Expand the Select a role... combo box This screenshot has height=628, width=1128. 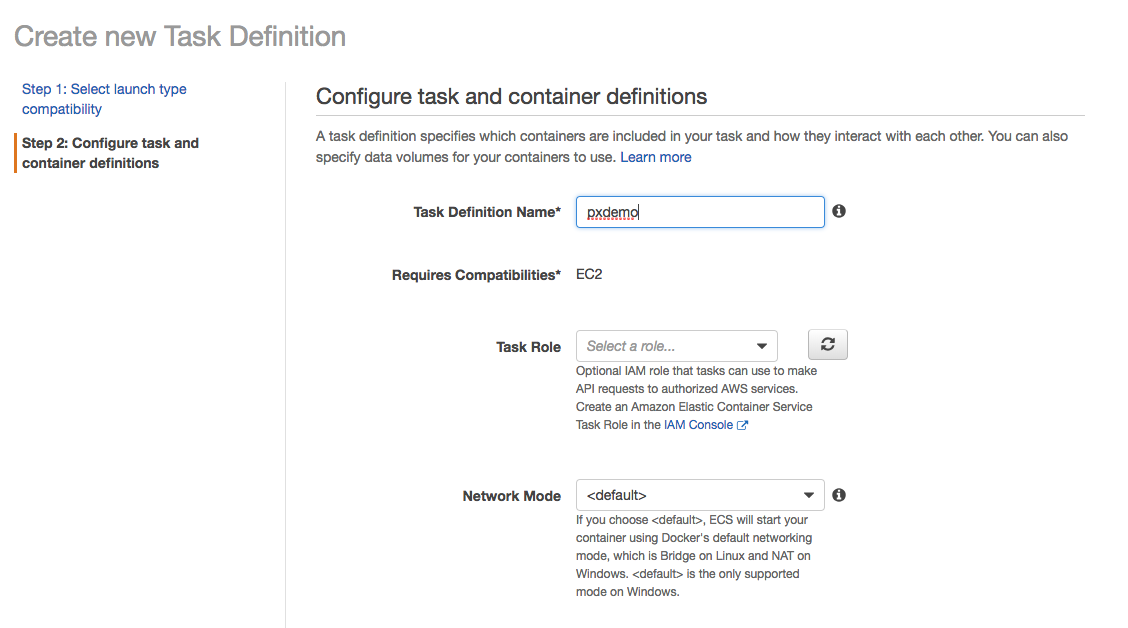pos(677,345)
